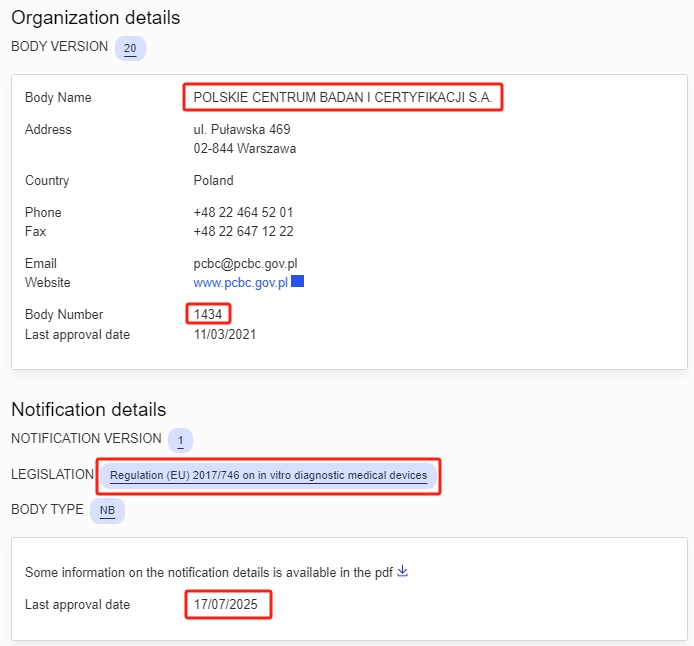Screen dimensions: 694x646
Task: Click the NB body type badge
Action: point(108,511)
